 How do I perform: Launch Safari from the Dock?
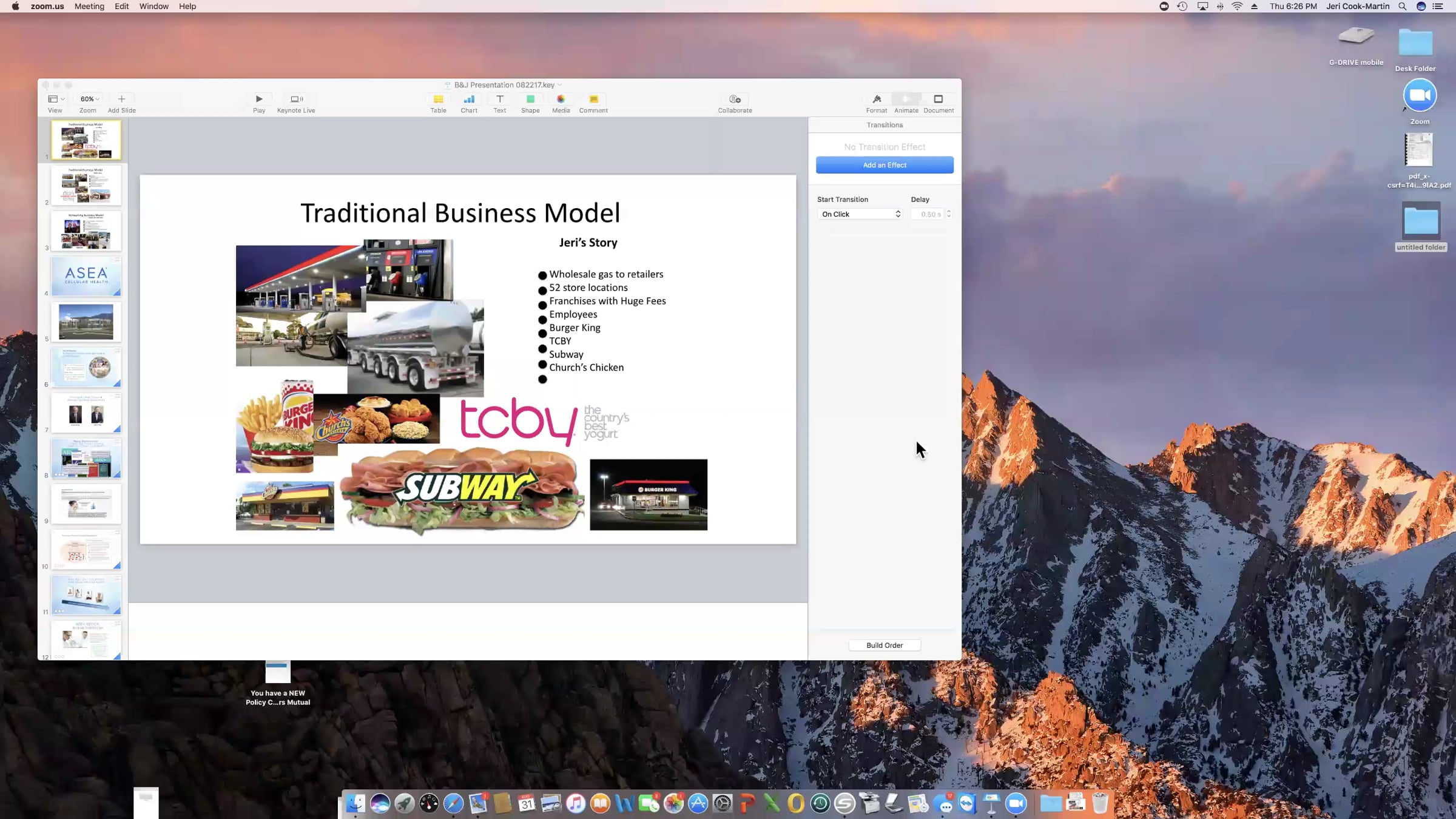pyautogui.click(x=453, y=804)
